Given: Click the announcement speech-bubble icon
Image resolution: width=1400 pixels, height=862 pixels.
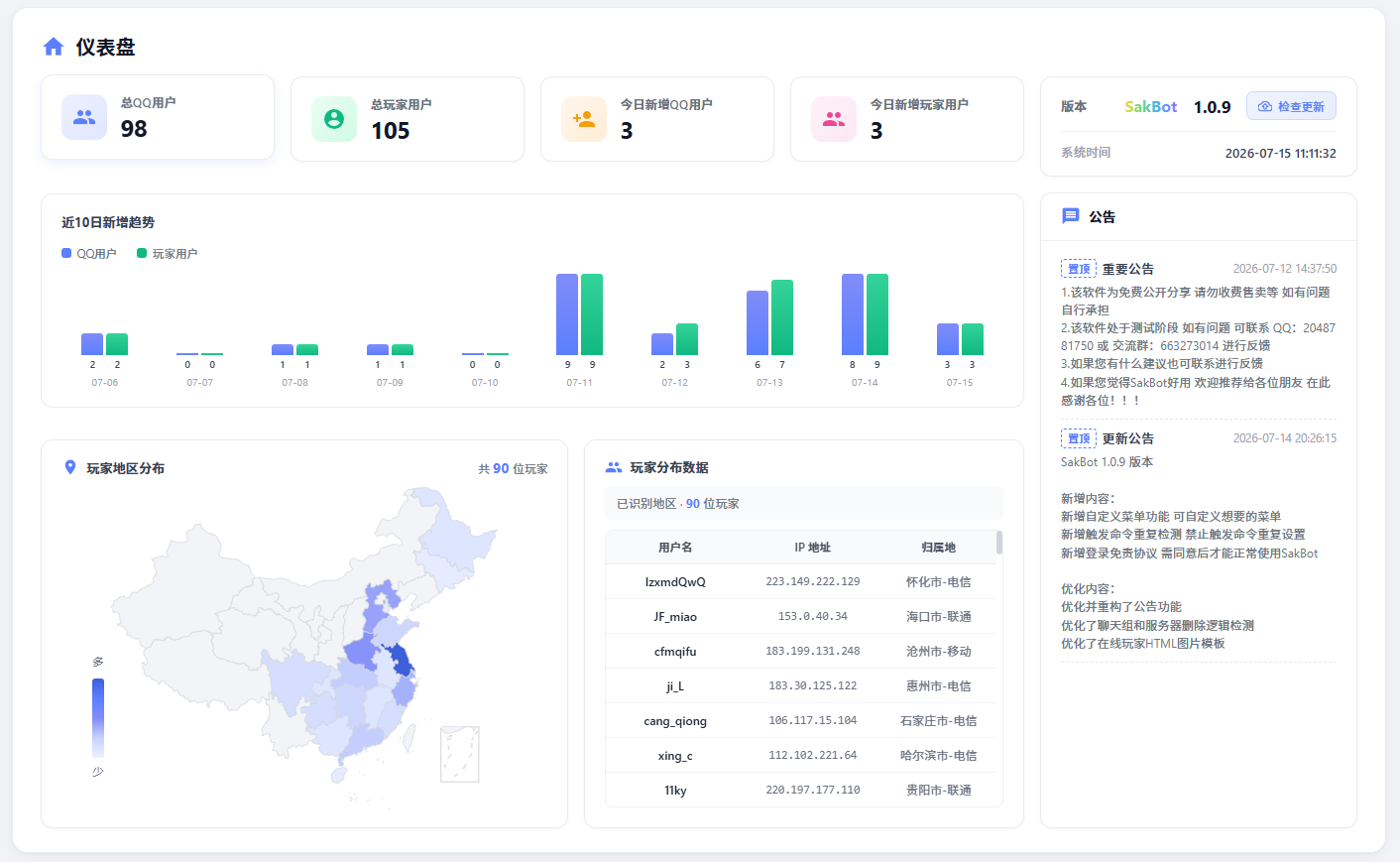Looking at the screenshot, I should [x=1071, y=216].
